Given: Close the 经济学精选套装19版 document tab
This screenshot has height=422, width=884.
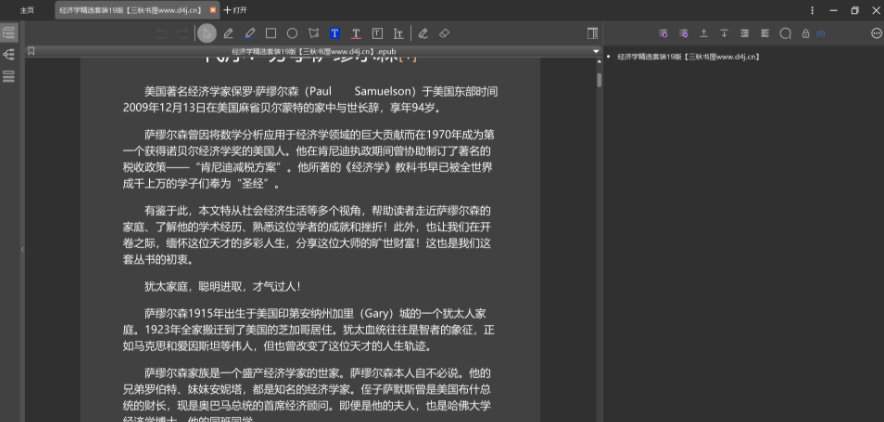Looking at the screenshot, I should pyautogui.click(x=213, y=10).
